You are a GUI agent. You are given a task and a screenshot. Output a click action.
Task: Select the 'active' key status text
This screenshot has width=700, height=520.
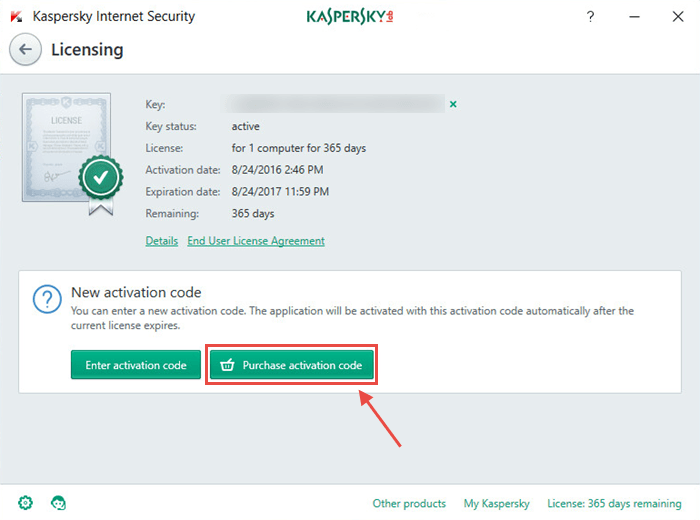pos(246,126)
